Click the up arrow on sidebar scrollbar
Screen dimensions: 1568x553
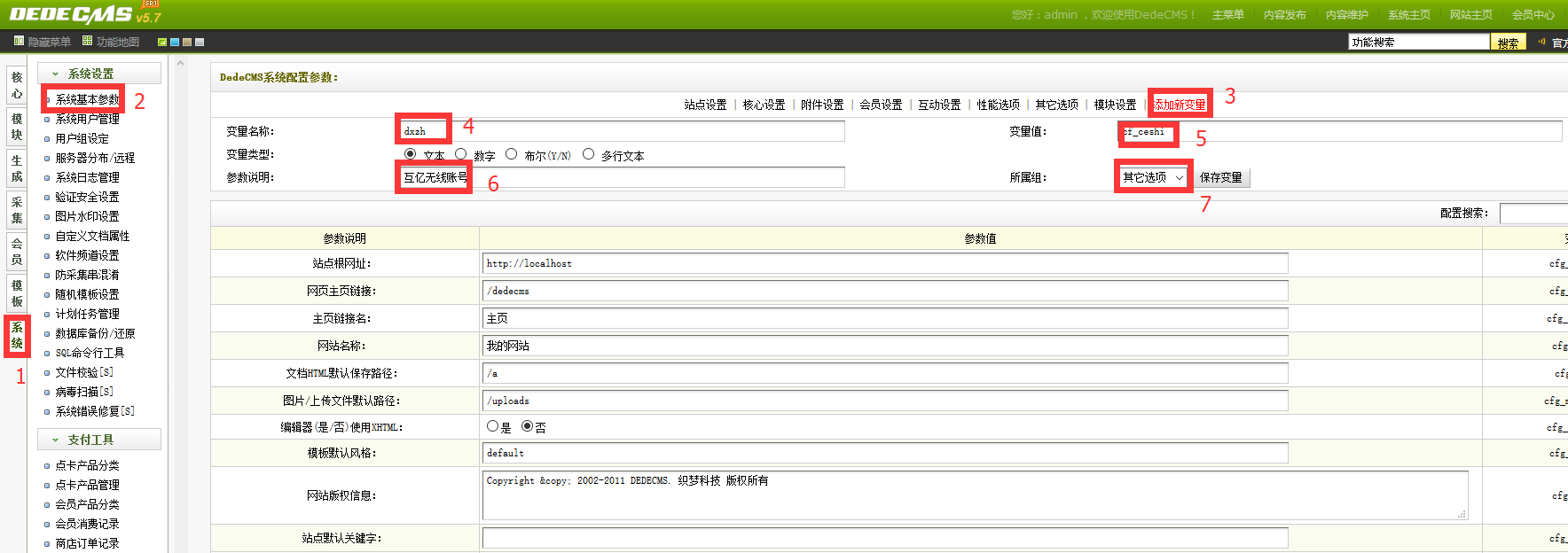tap(180, 64)
